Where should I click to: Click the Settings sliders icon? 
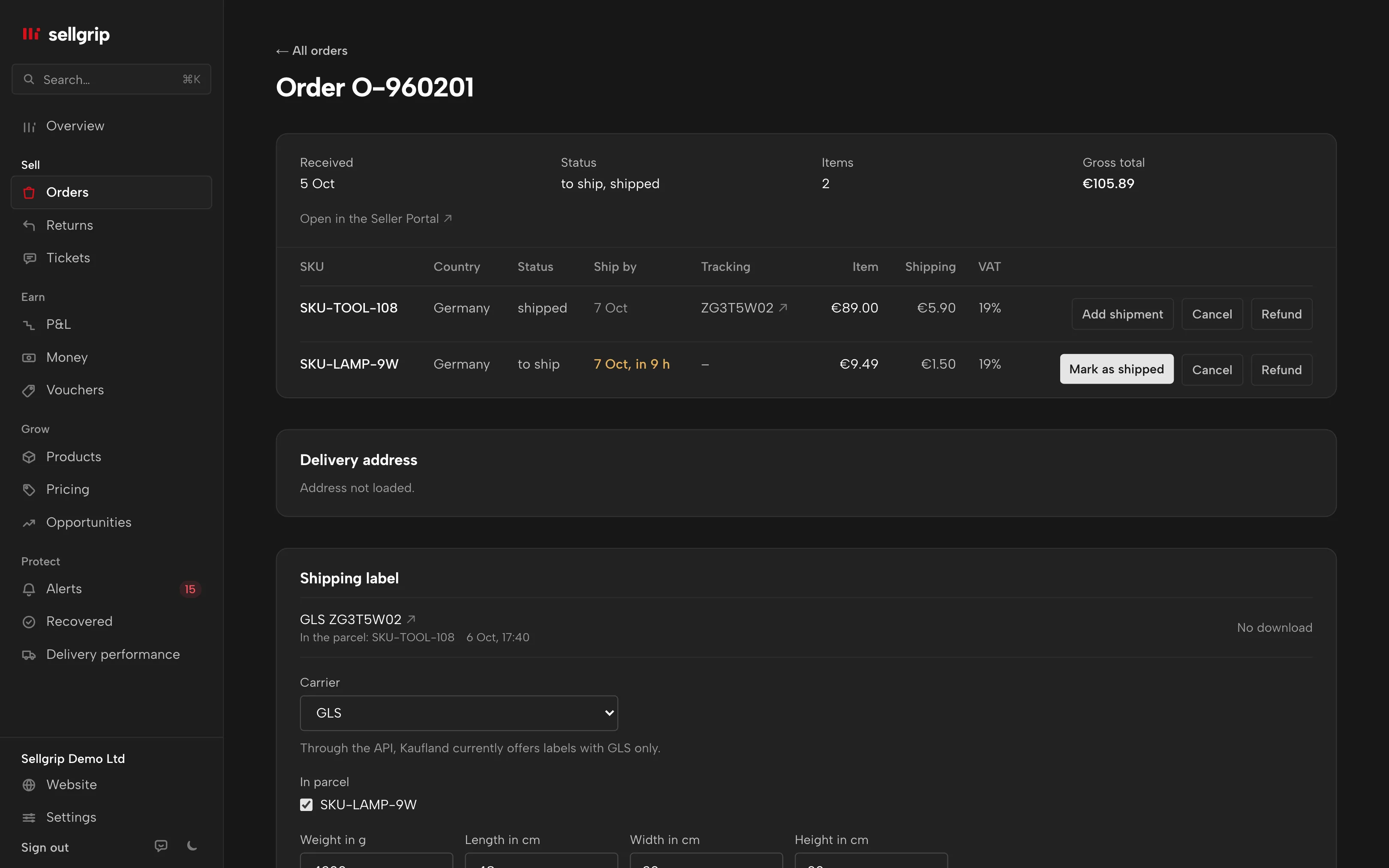coord(29,817)
